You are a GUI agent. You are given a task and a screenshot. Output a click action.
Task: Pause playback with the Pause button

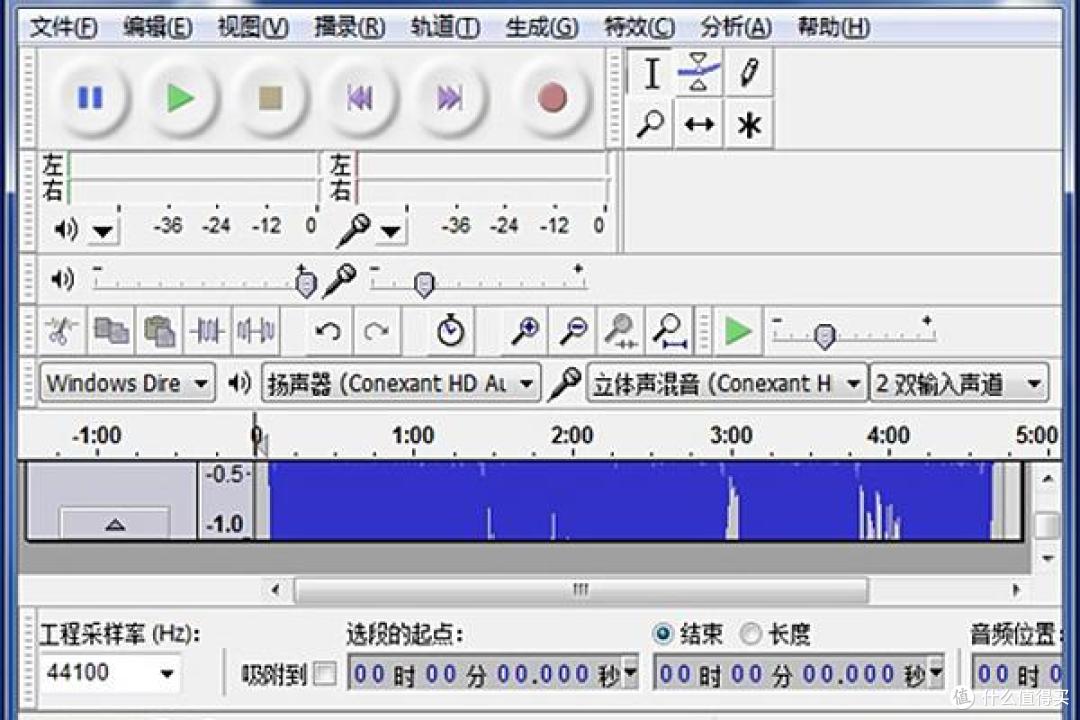coord(90,98)
